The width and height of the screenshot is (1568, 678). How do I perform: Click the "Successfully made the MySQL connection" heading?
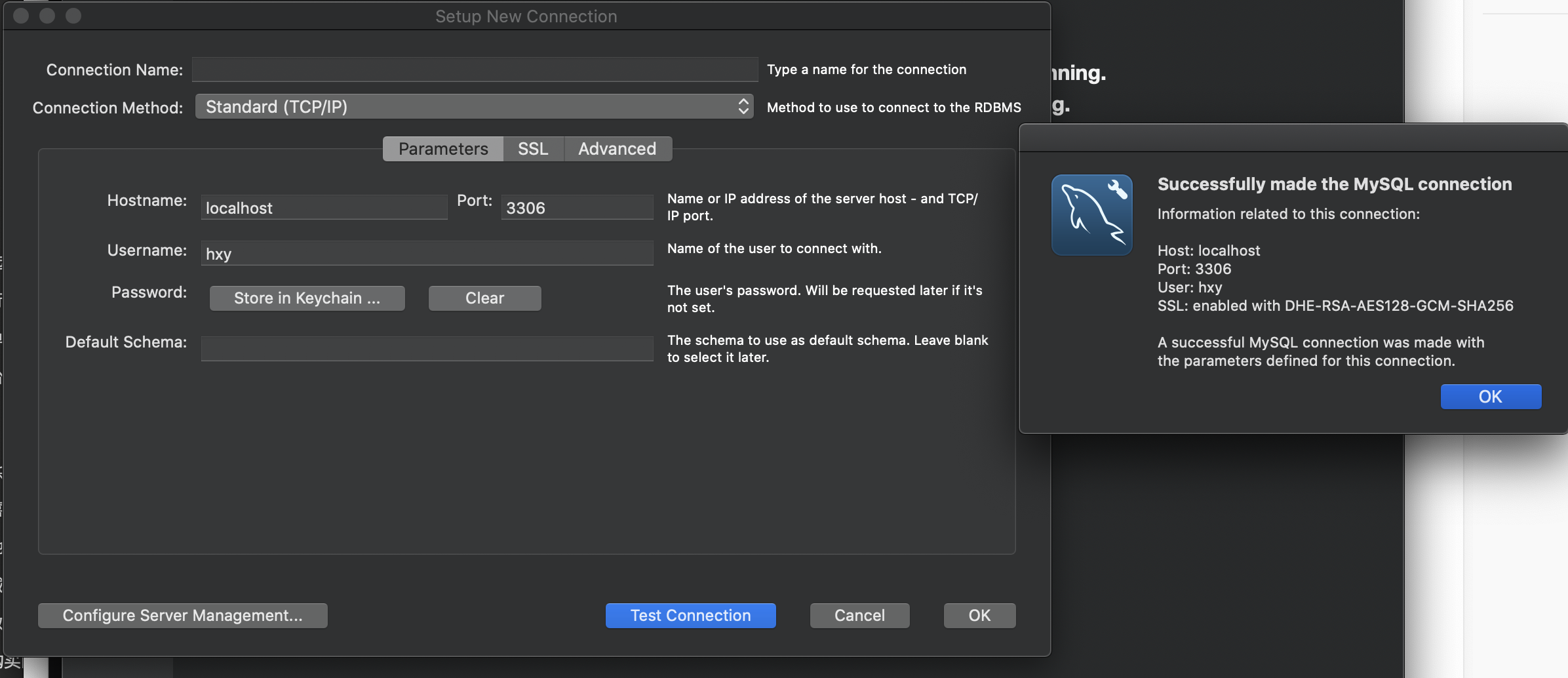[x=1335, y=184]
